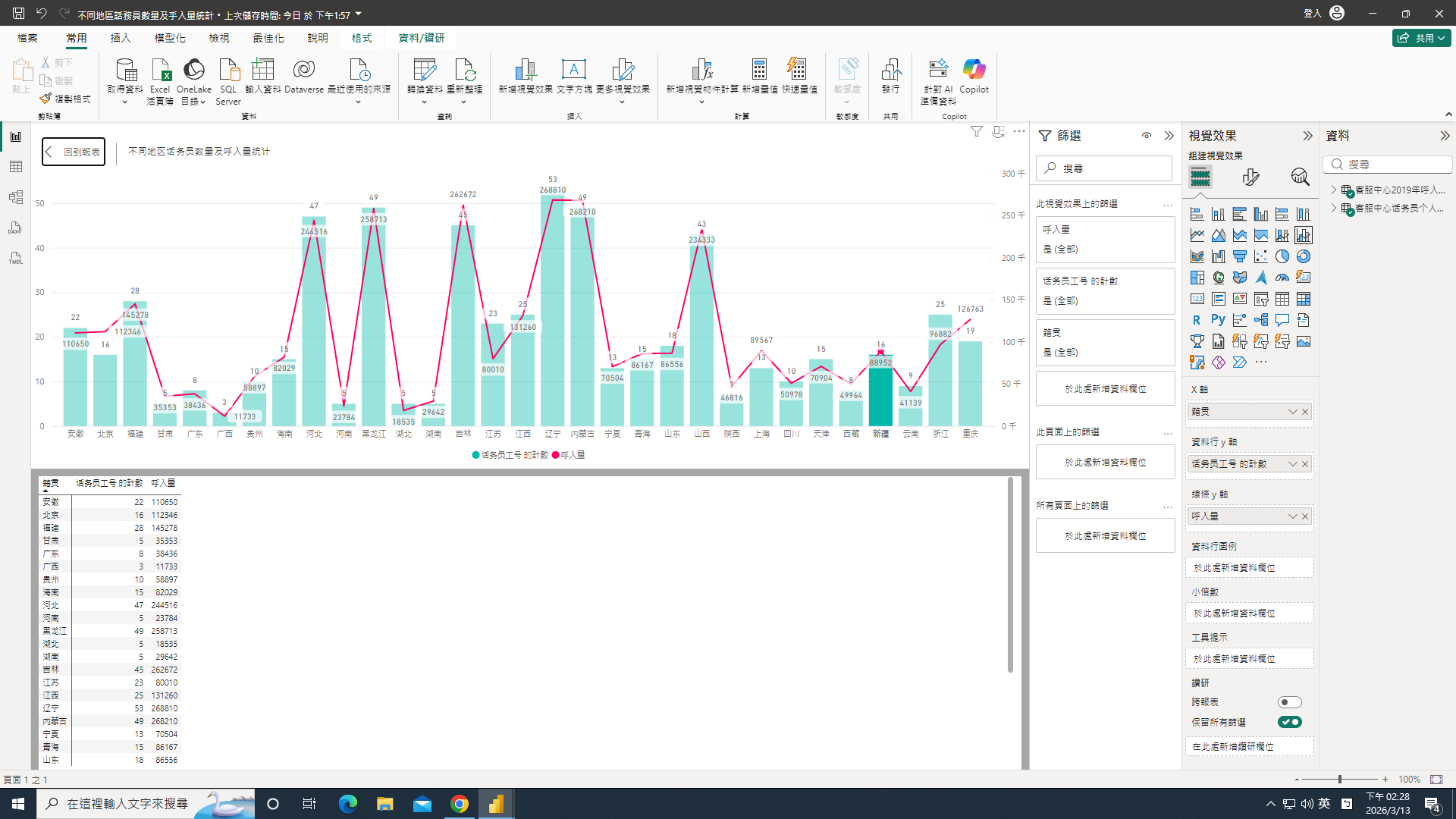Click the zoom slider in the status bar
Screen dimensions: 1456x819
click(x=1340, y=779)
